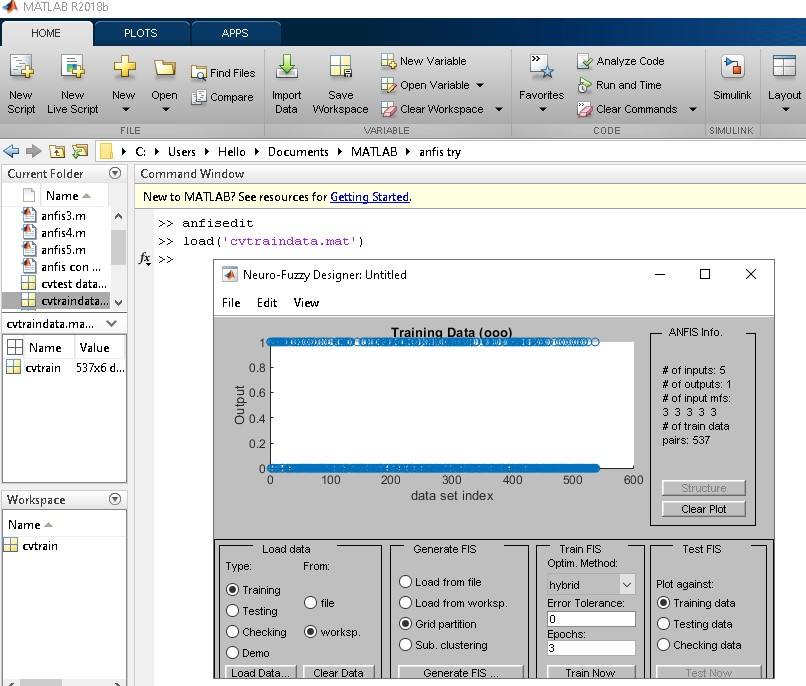Click the Clear Plot button
This screenshot has width=806, height=686.
(x=703, y=509)
